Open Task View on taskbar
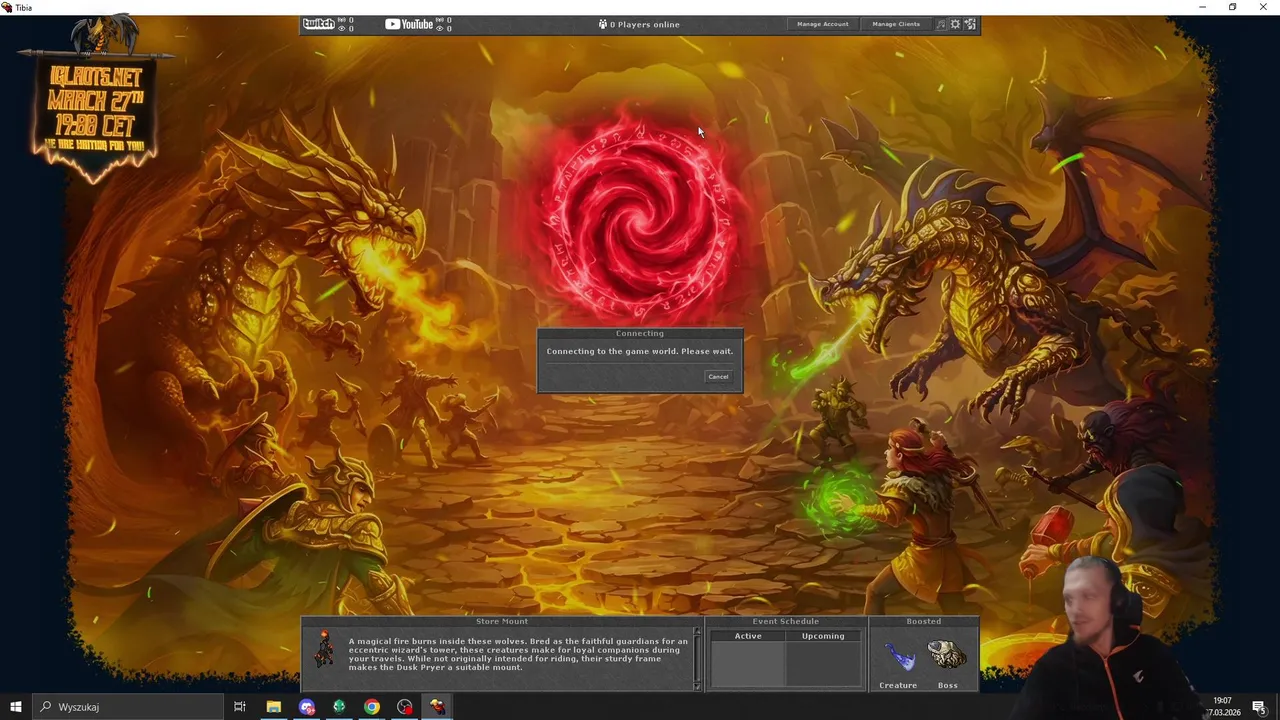The width and height of the screenshot is (1280, 720). (240, 707)
